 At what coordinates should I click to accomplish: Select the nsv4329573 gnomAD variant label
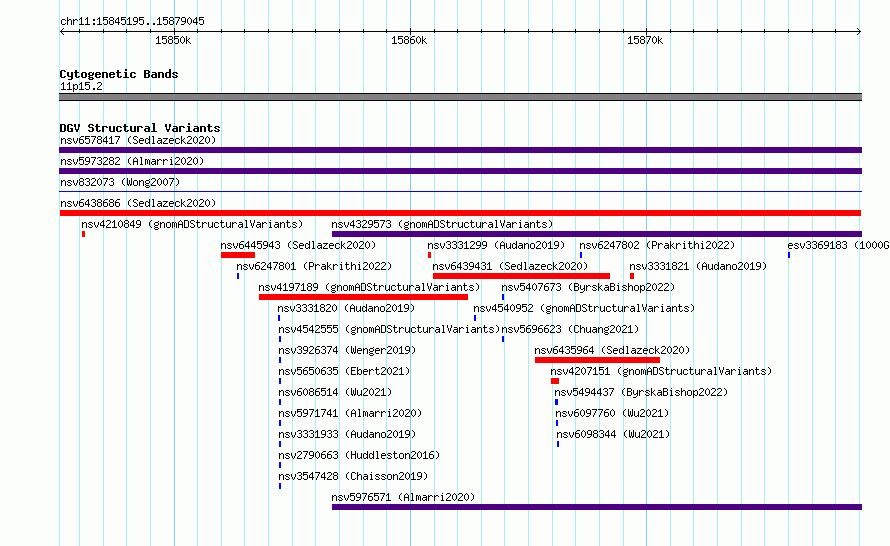(x=442, y=224)
